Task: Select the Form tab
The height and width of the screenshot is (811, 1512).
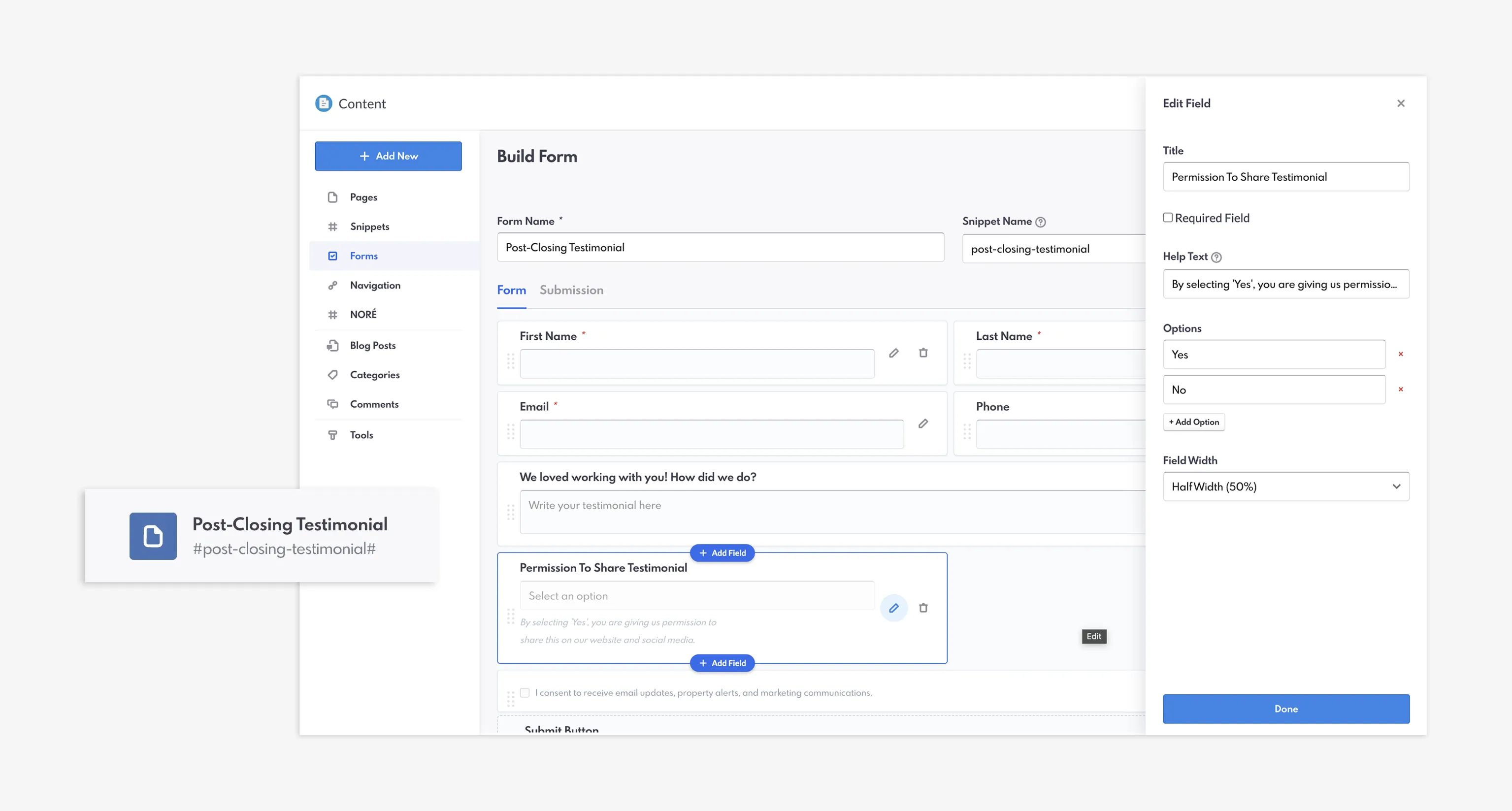Action: point(511,290)
